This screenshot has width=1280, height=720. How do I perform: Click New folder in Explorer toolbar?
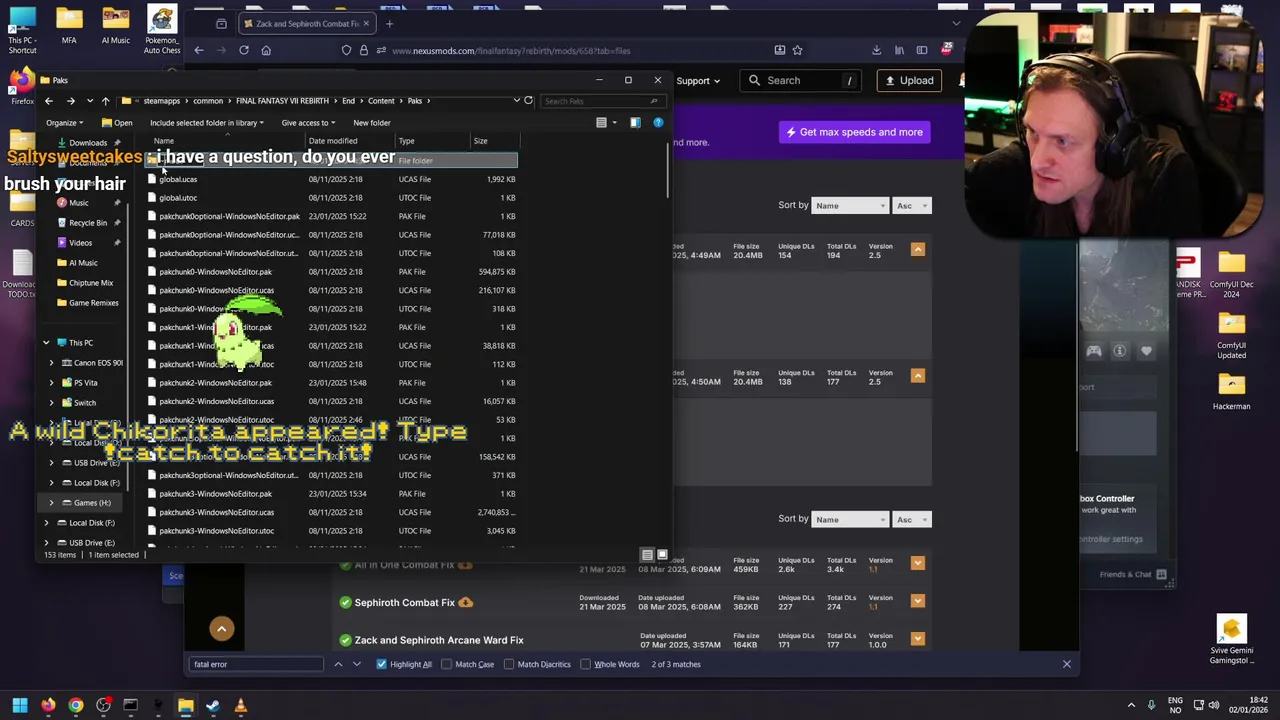coord(372,123)
